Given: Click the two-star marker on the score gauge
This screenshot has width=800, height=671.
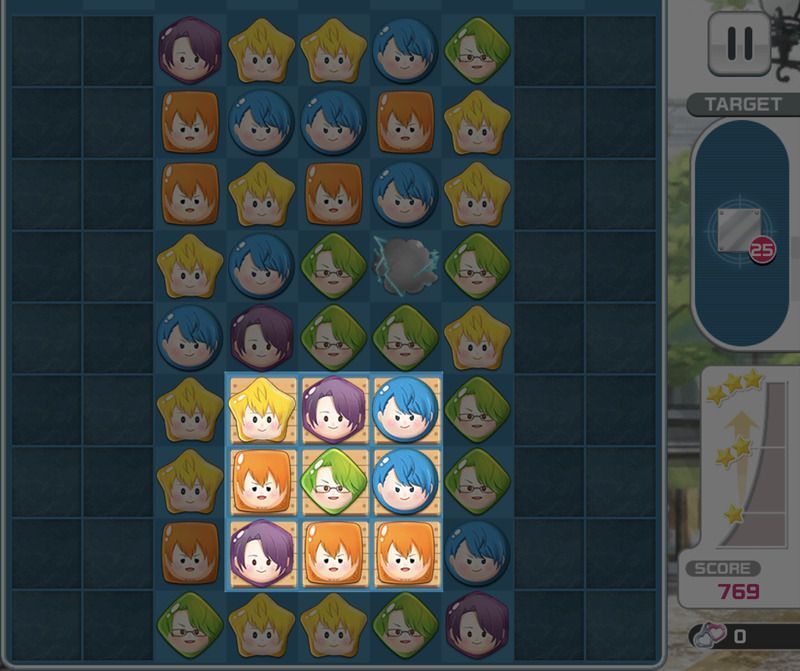Looking at the screenshot, I should pos(734,452).
